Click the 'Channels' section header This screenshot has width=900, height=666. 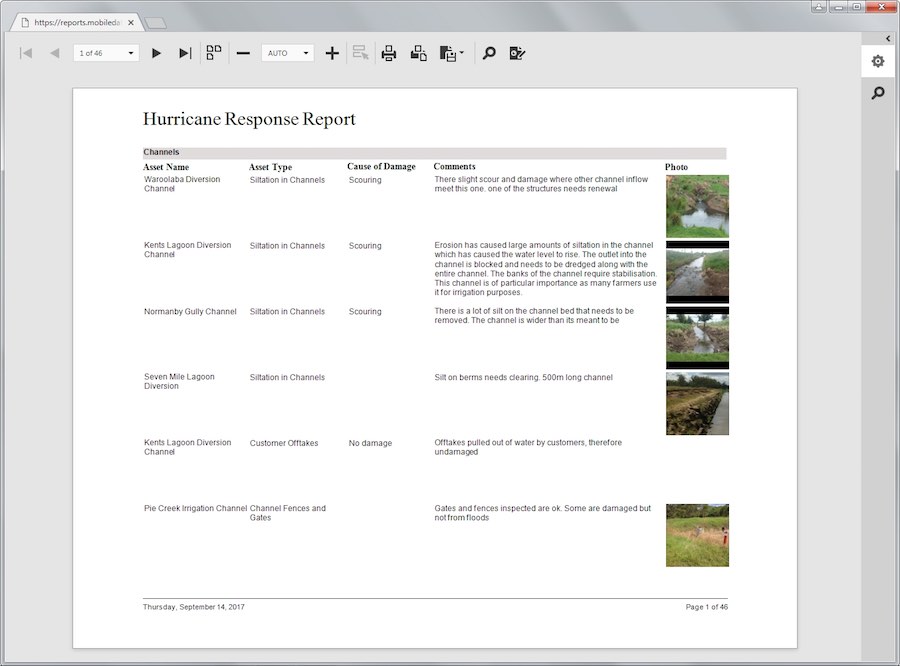161,152
